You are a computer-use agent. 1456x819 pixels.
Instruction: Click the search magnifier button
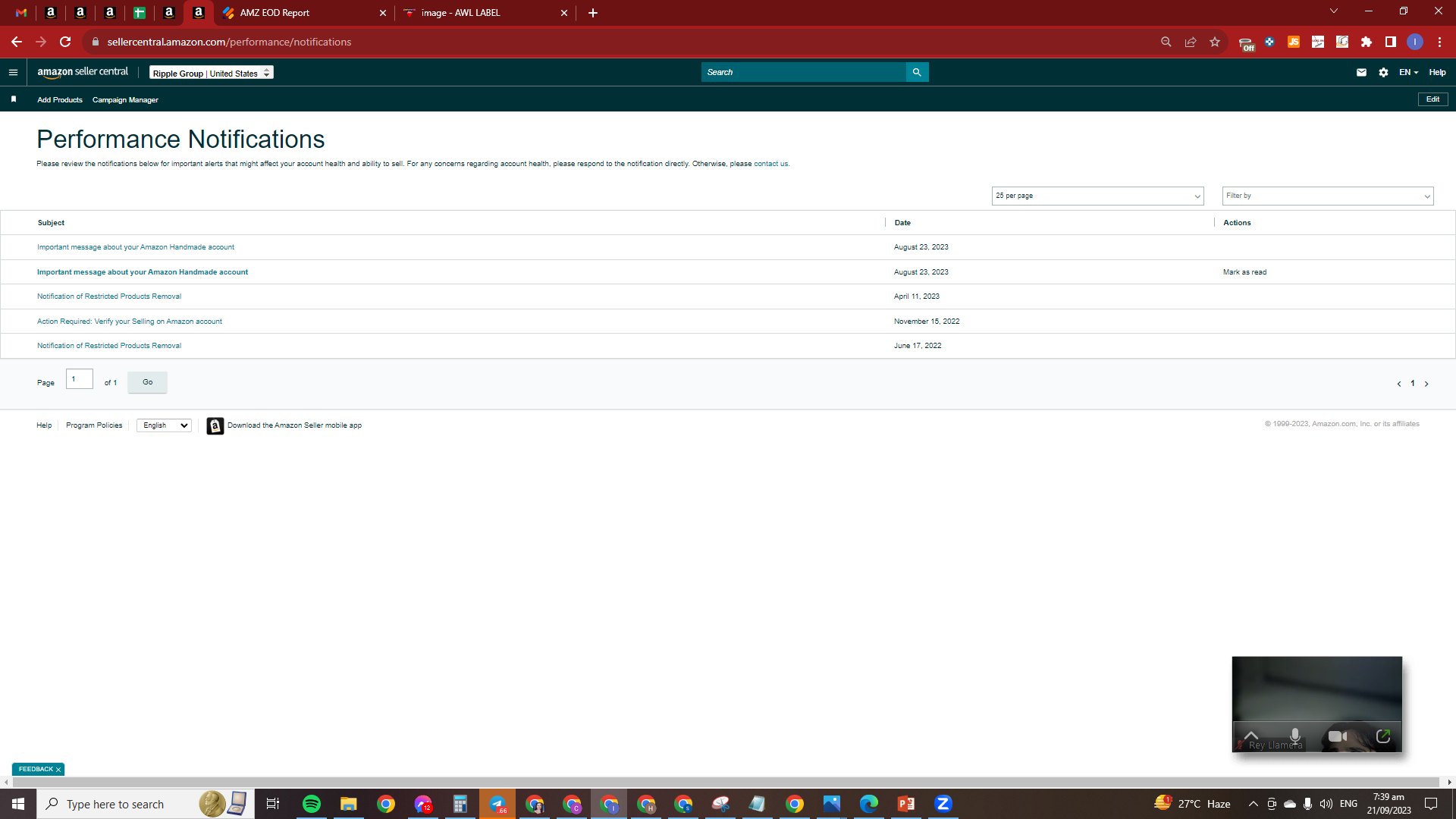pos(917,72)
